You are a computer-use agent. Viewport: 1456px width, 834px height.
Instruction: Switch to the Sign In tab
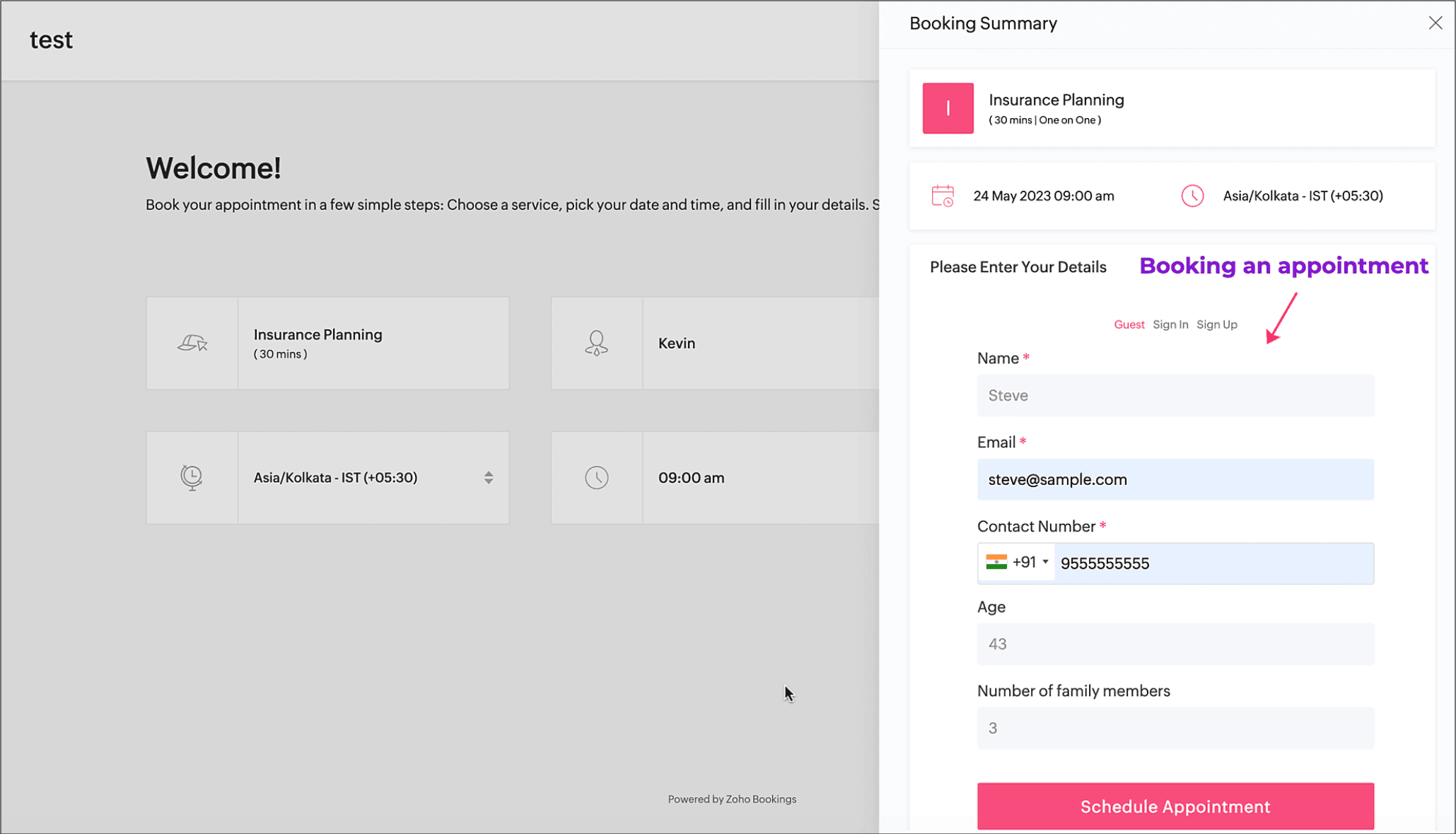(x=1170, y=324)
